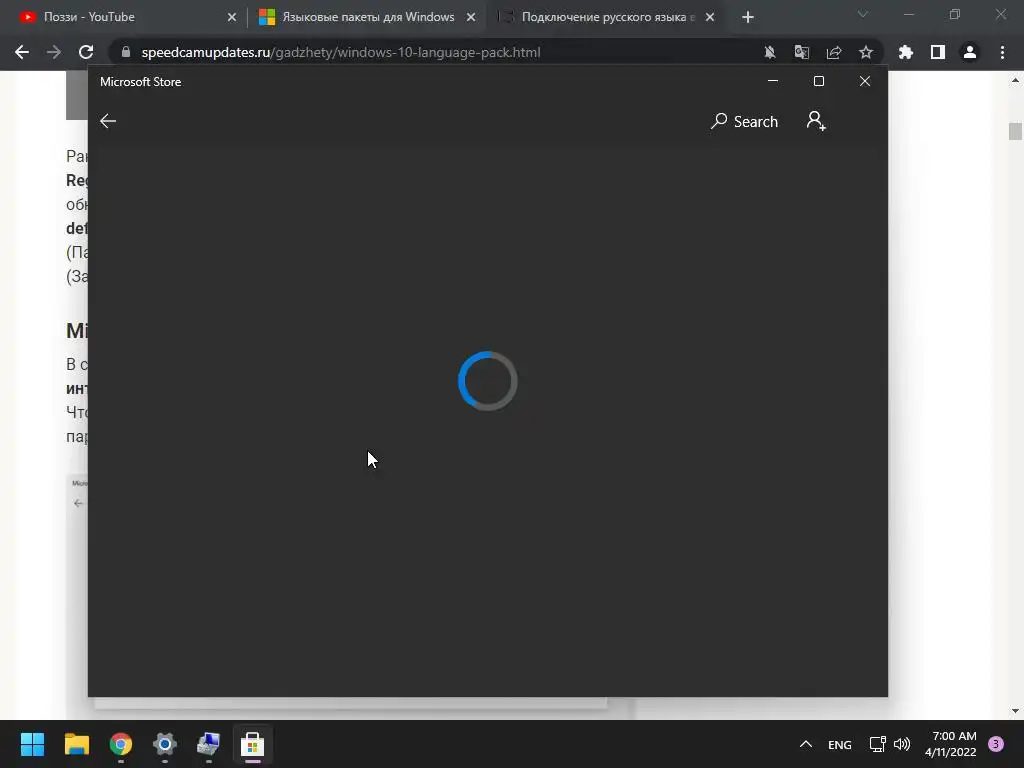Click page scrollbar up arrow

[x=1015, y=80]
